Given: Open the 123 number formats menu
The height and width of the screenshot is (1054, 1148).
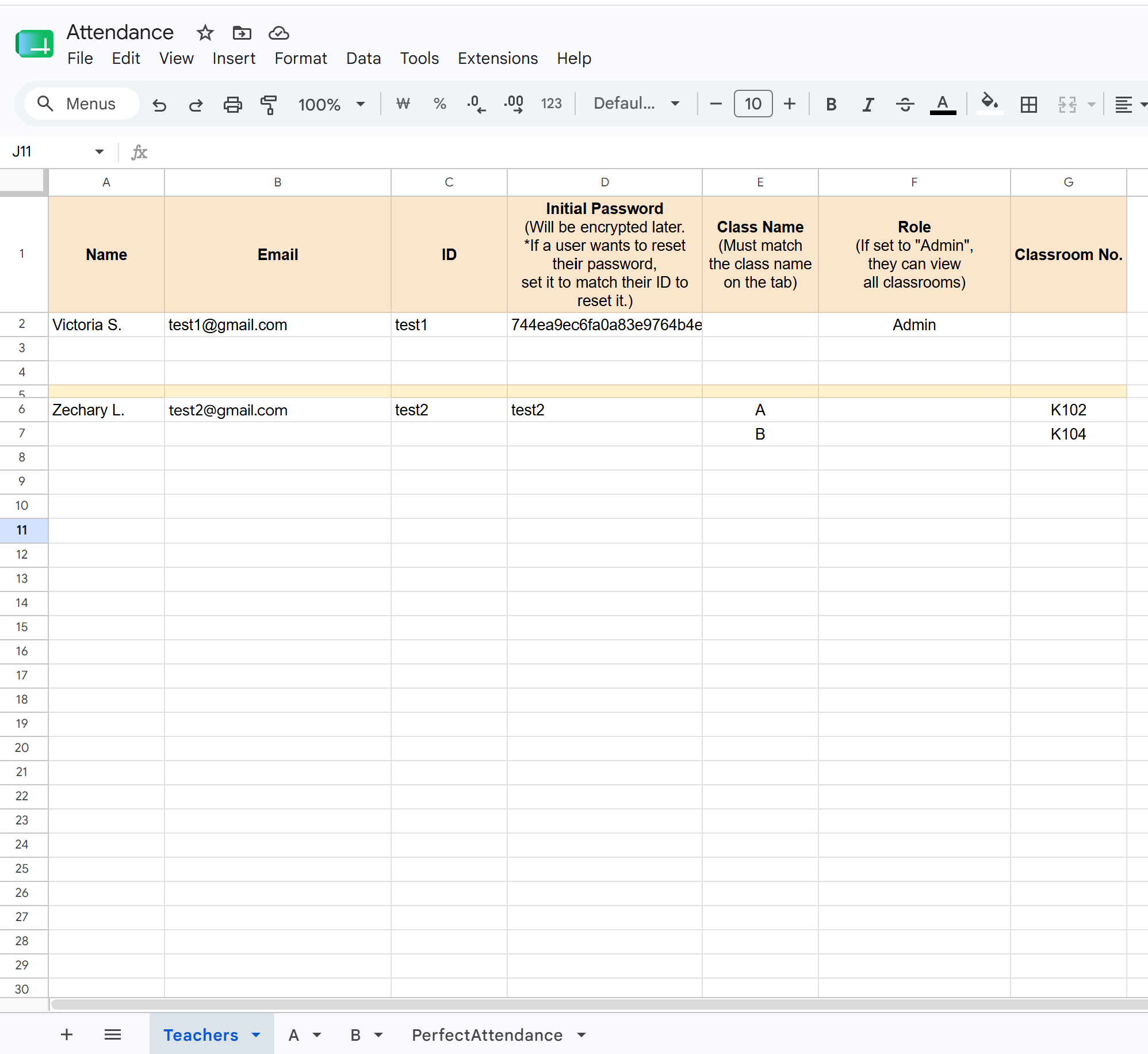Looking at the screenshot, I should [x=551, y=104].
